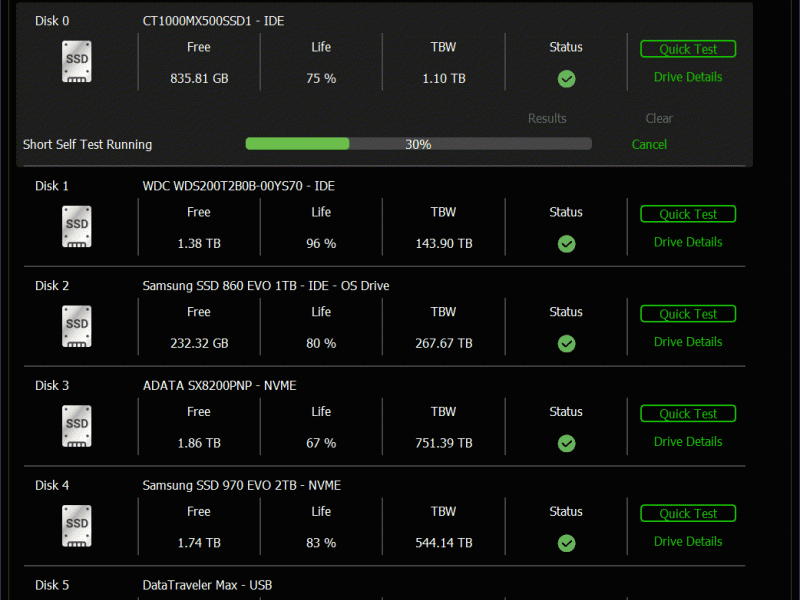Click Disk 3 free space 1.86 TB
This screenshot has width=800, height=600.
point(199,443)
